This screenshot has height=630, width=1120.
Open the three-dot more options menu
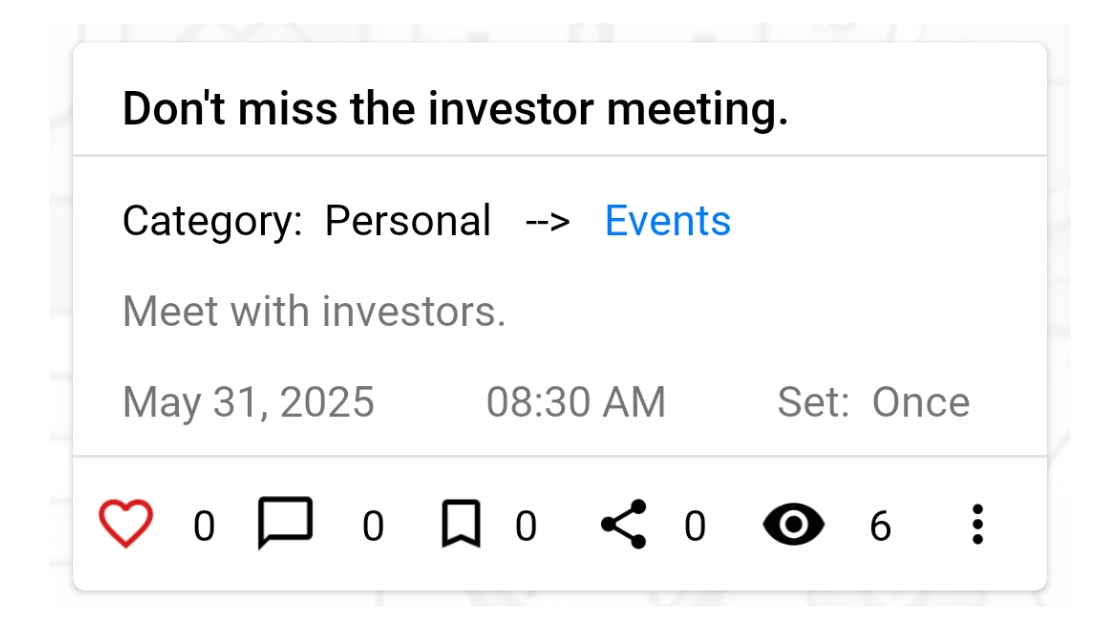977,525
